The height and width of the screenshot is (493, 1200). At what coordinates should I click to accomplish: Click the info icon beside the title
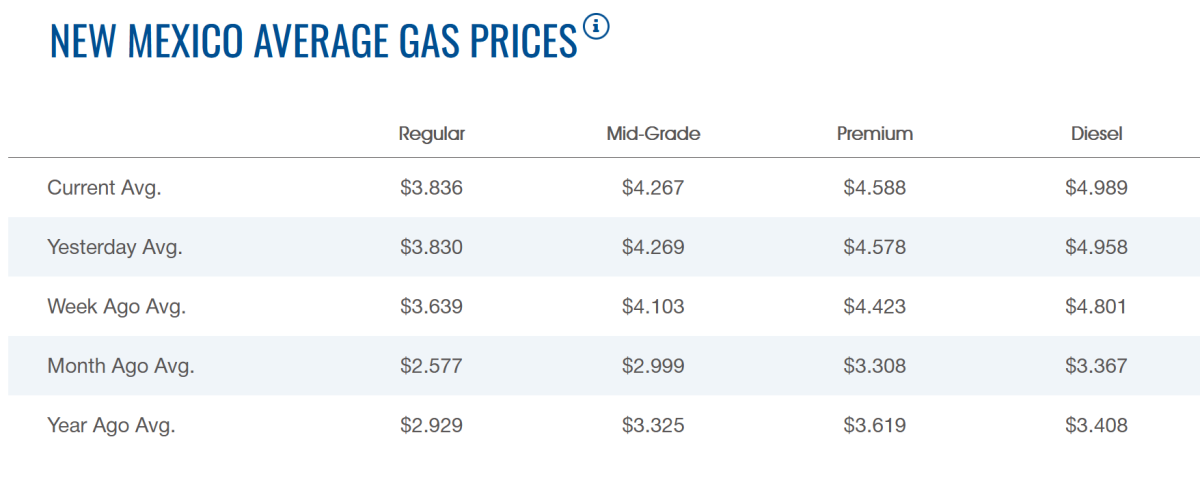coord(596,28)
